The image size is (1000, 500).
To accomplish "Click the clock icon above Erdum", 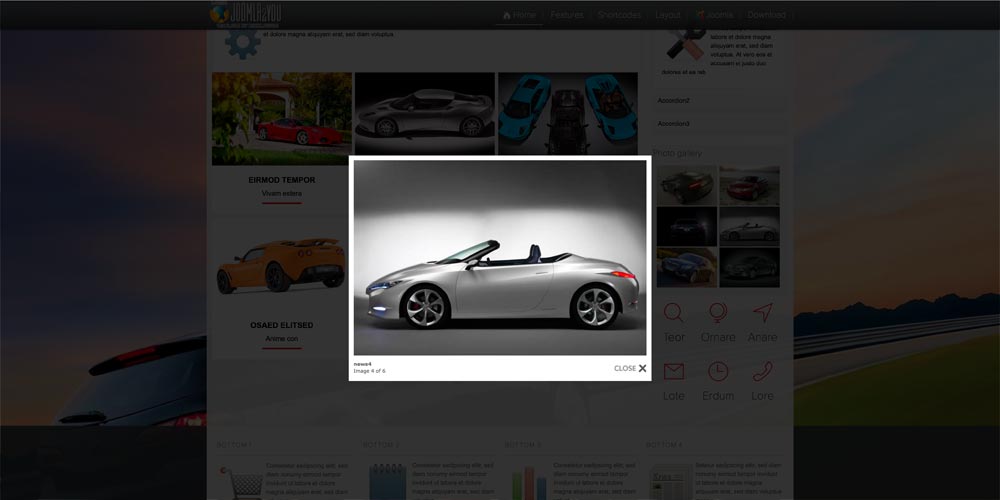I will coord(717,371).
